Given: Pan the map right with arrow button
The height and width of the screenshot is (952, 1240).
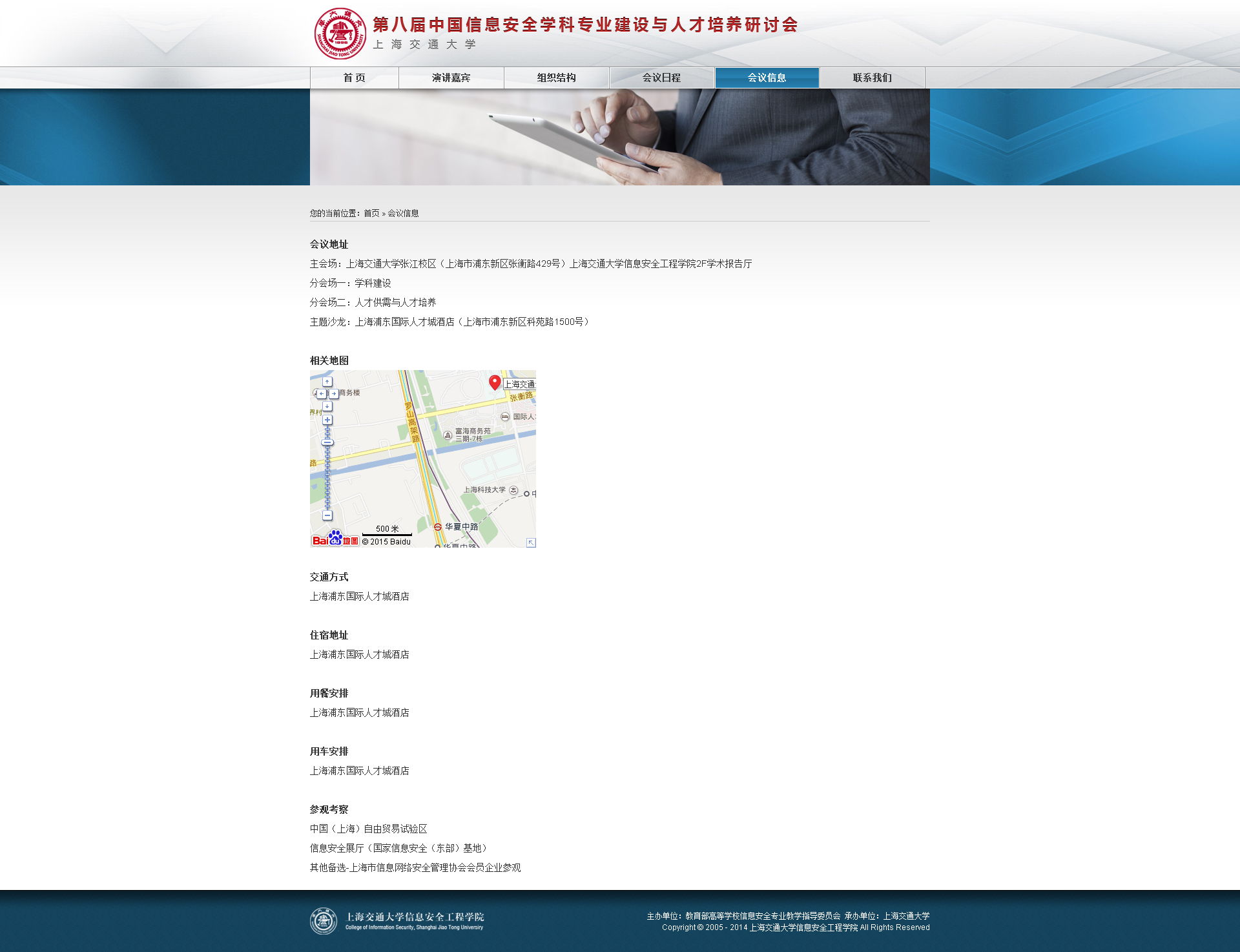Looking at the screenshot, I should [334, 393].
